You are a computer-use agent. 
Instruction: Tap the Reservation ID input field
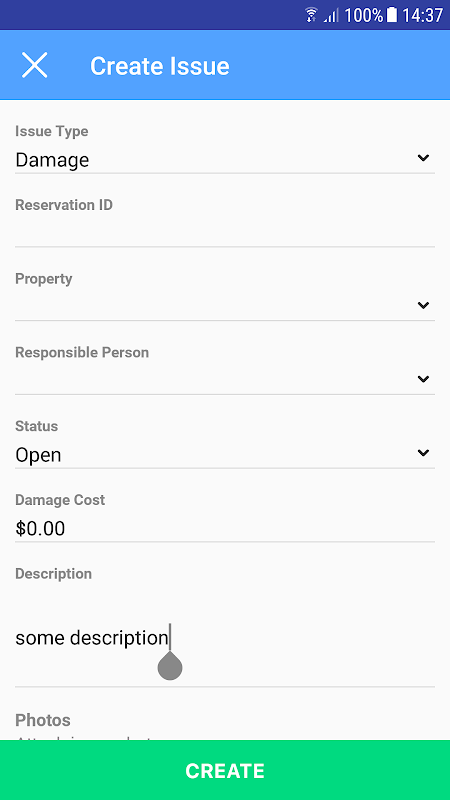point(225,233)
